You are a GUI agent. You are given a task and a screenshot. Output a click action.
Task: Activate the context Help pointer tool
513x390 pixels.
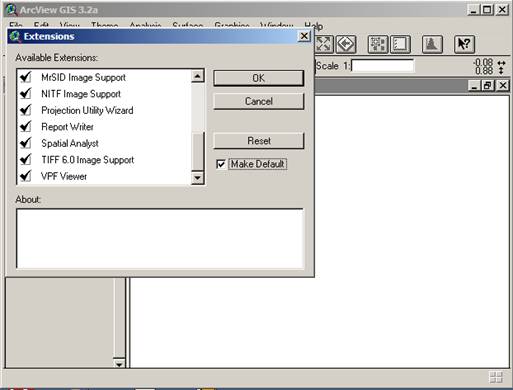[x=464, y=44]
